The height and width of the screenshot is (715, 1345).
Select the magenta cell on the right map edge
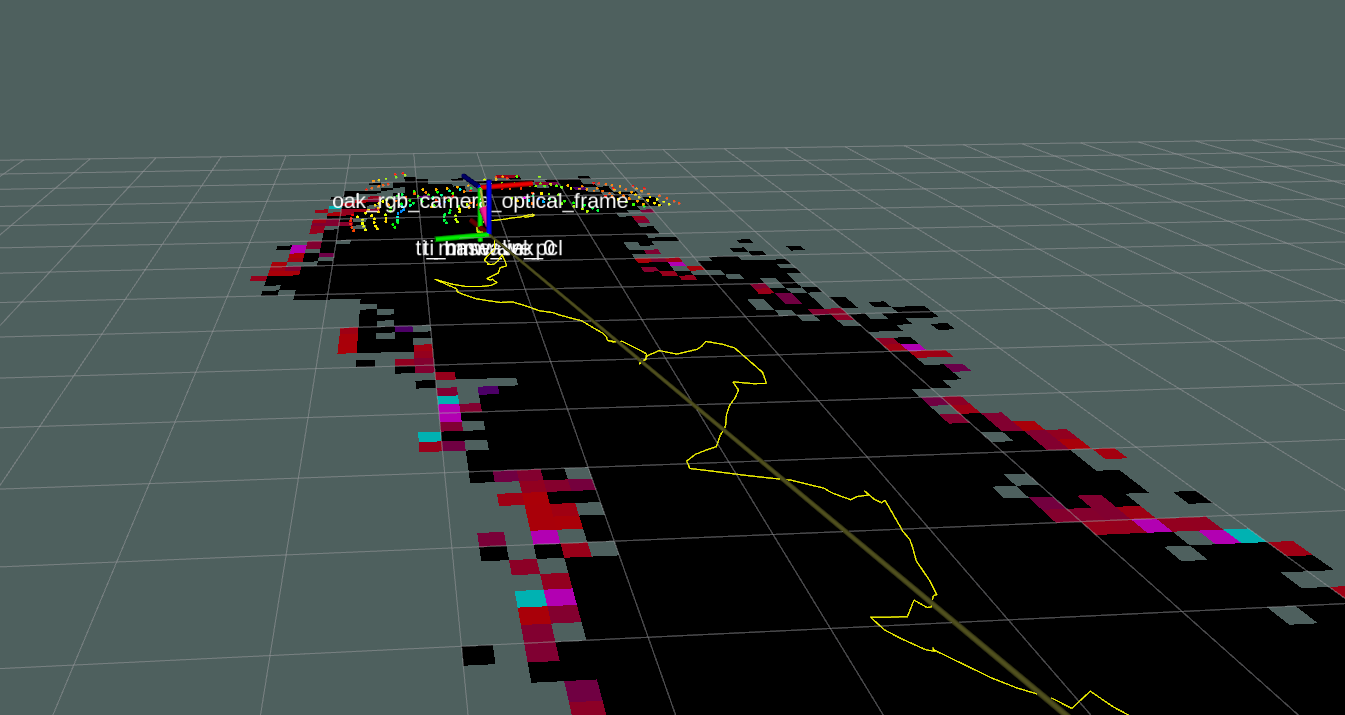(1150, 524)
